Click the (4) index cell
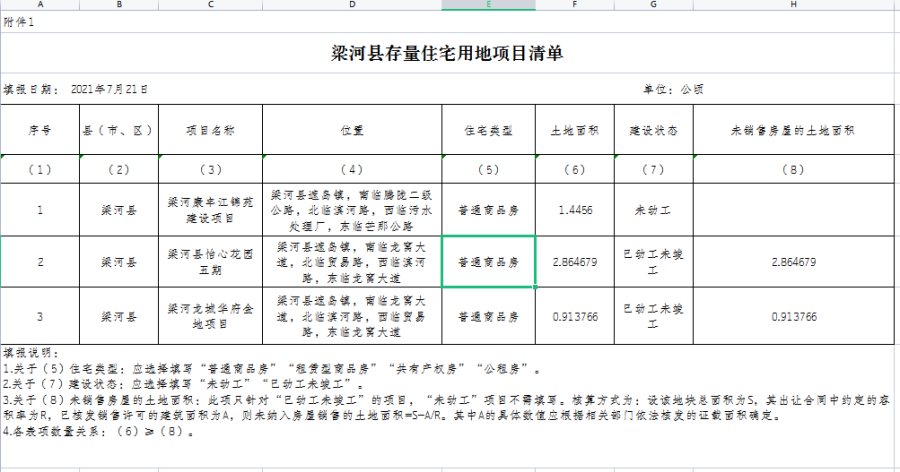 click(x=352, y=169)
